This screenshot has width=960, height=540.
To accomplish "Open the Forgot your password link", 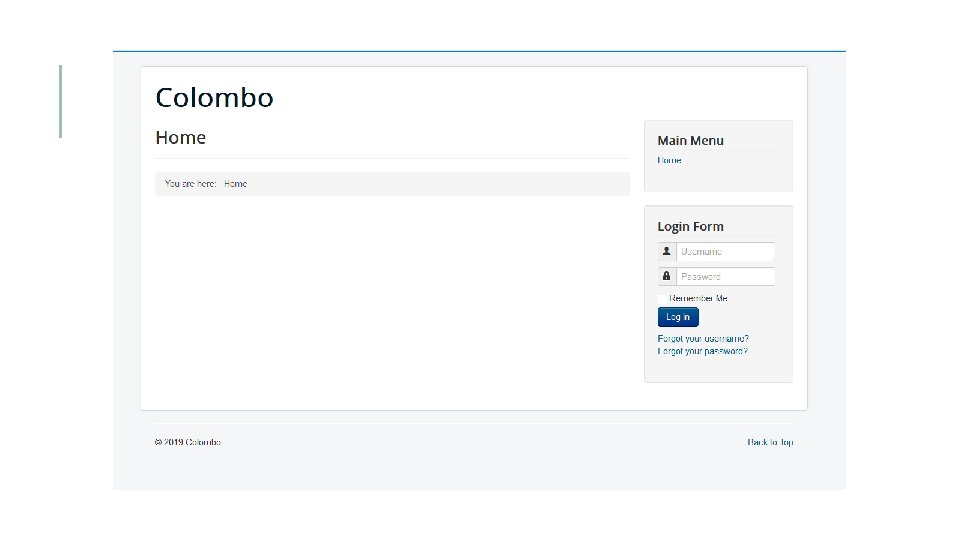I will click(x=702, y=351).
